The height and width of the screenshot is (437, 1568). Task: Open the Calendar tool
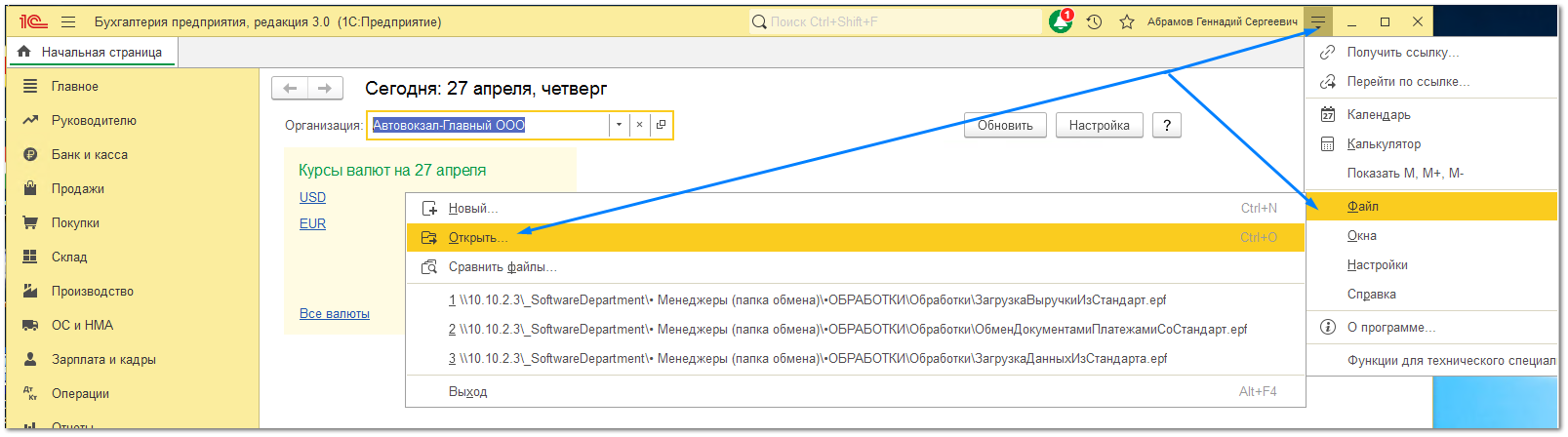click(x=1378, y=115)
